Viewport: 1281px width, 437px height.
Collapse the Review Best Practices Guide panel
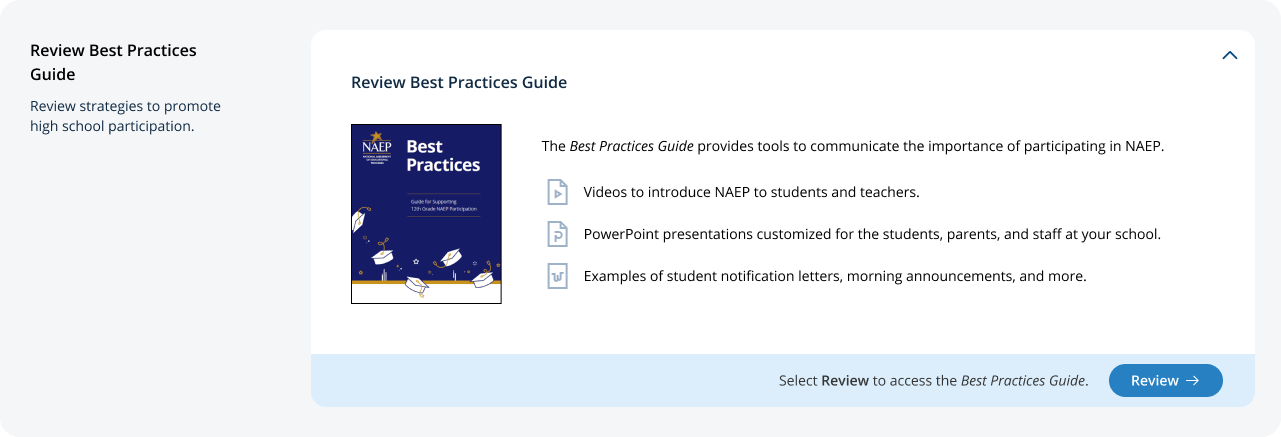click(x=1230, y=56)
